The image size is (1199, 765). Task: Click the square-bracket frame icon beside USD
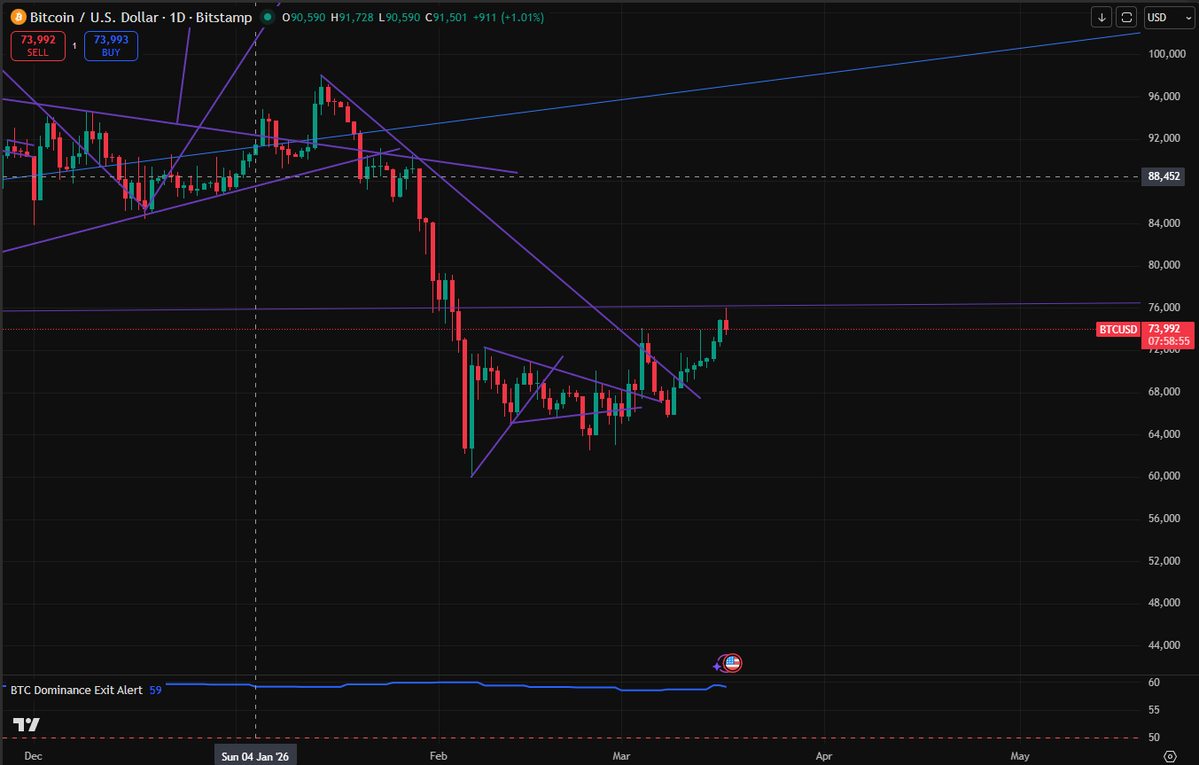pyautogui.click(x=1126, y=18)
